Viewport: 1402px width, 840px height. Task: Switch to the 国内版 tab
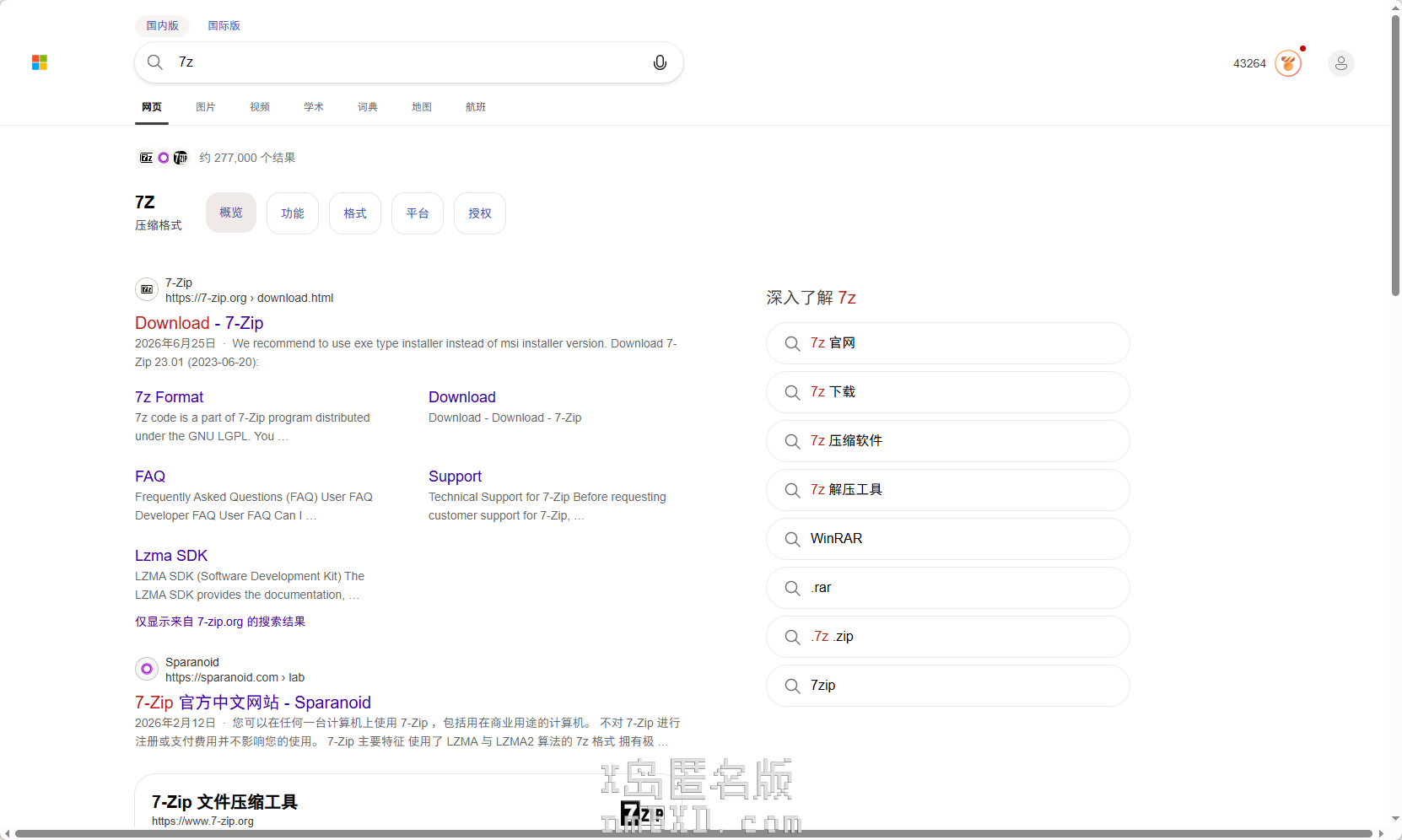(163, 25)
